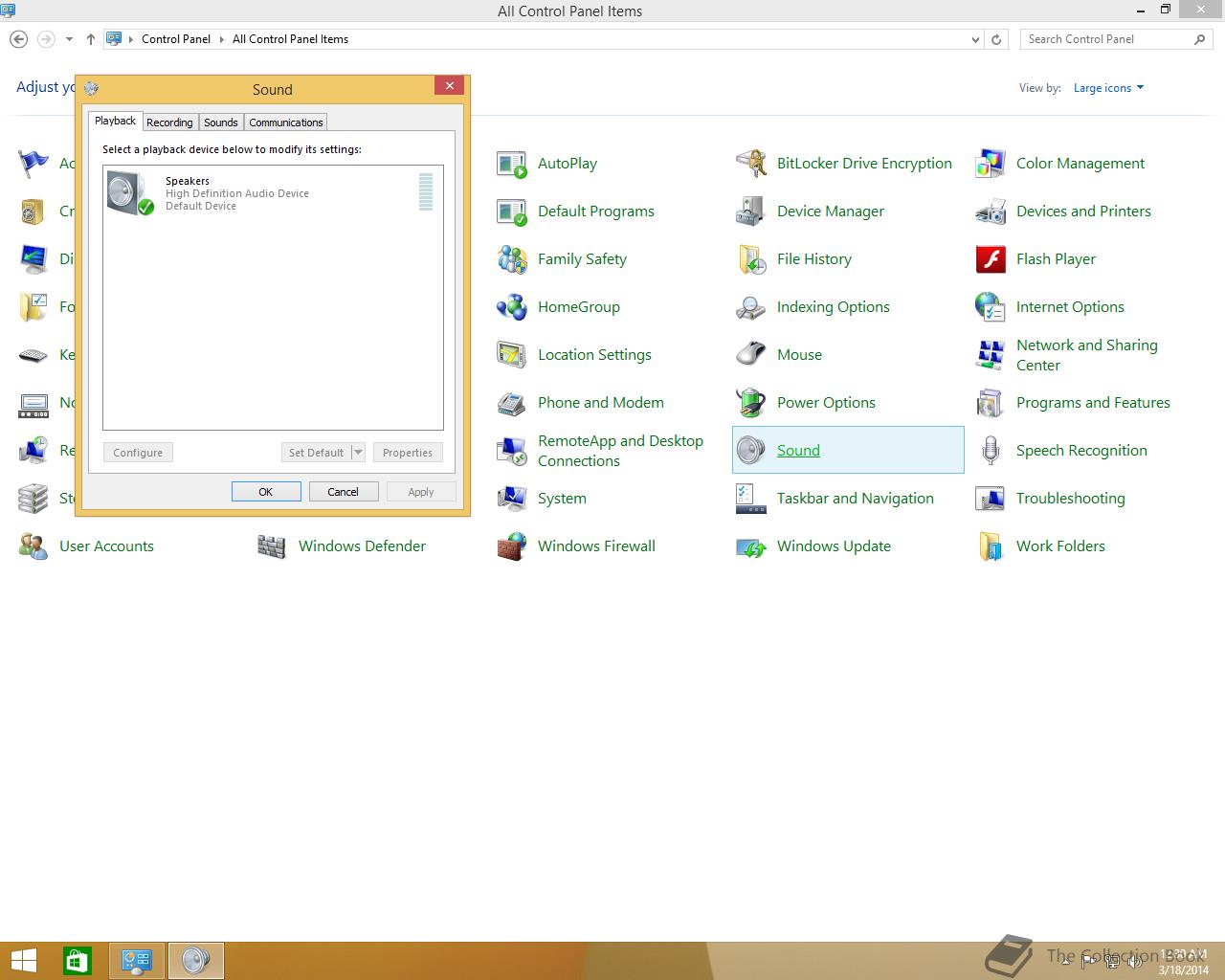Open the Windows Firewall icon
The width and height of the screenshot is (1225, 980).
tap(512, 546)
